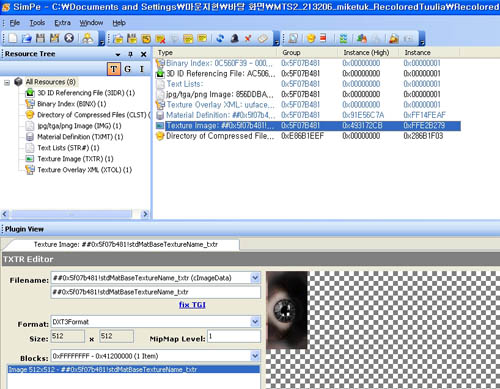
Task: Select Material Definition (TXMT) tree item
Action: point(80,137)
